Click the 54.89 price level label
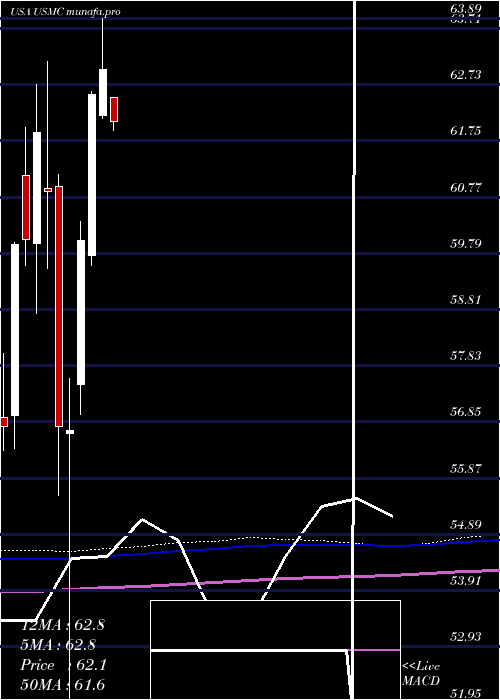500x700 pixels. coord(466,525)
